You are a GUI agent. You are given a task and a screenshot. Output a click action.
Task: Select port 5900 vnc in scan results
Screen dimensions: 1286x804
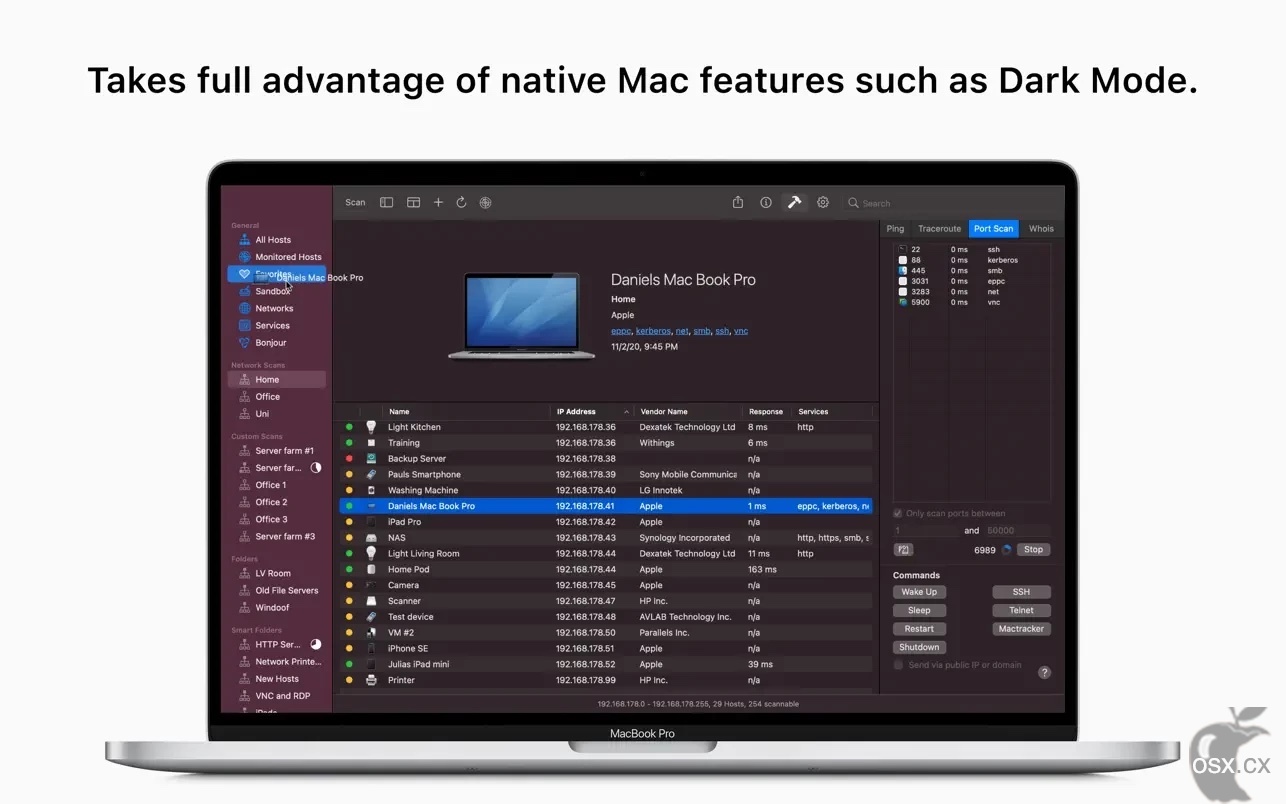click(972, 302)
